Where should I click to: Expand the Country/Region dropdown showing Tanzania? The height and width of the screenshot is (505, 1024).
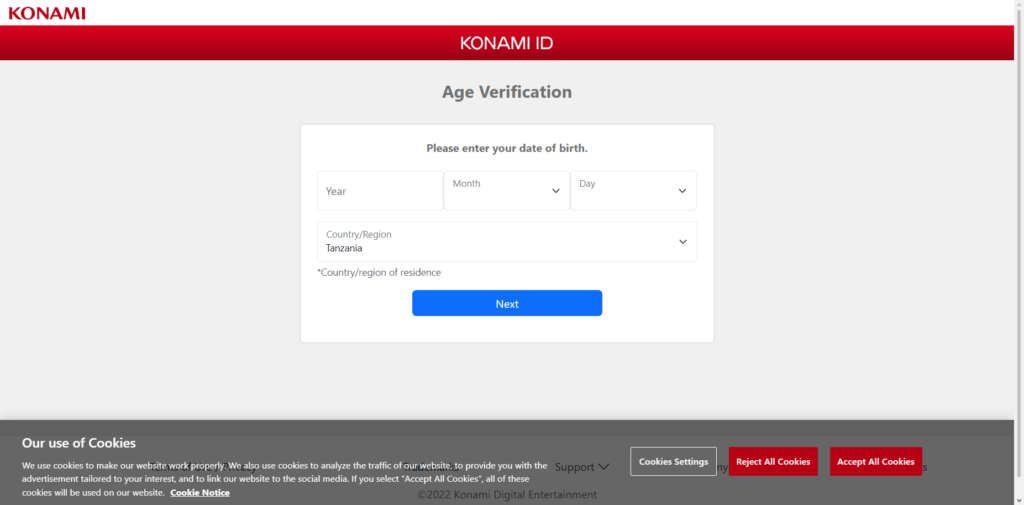507,242
